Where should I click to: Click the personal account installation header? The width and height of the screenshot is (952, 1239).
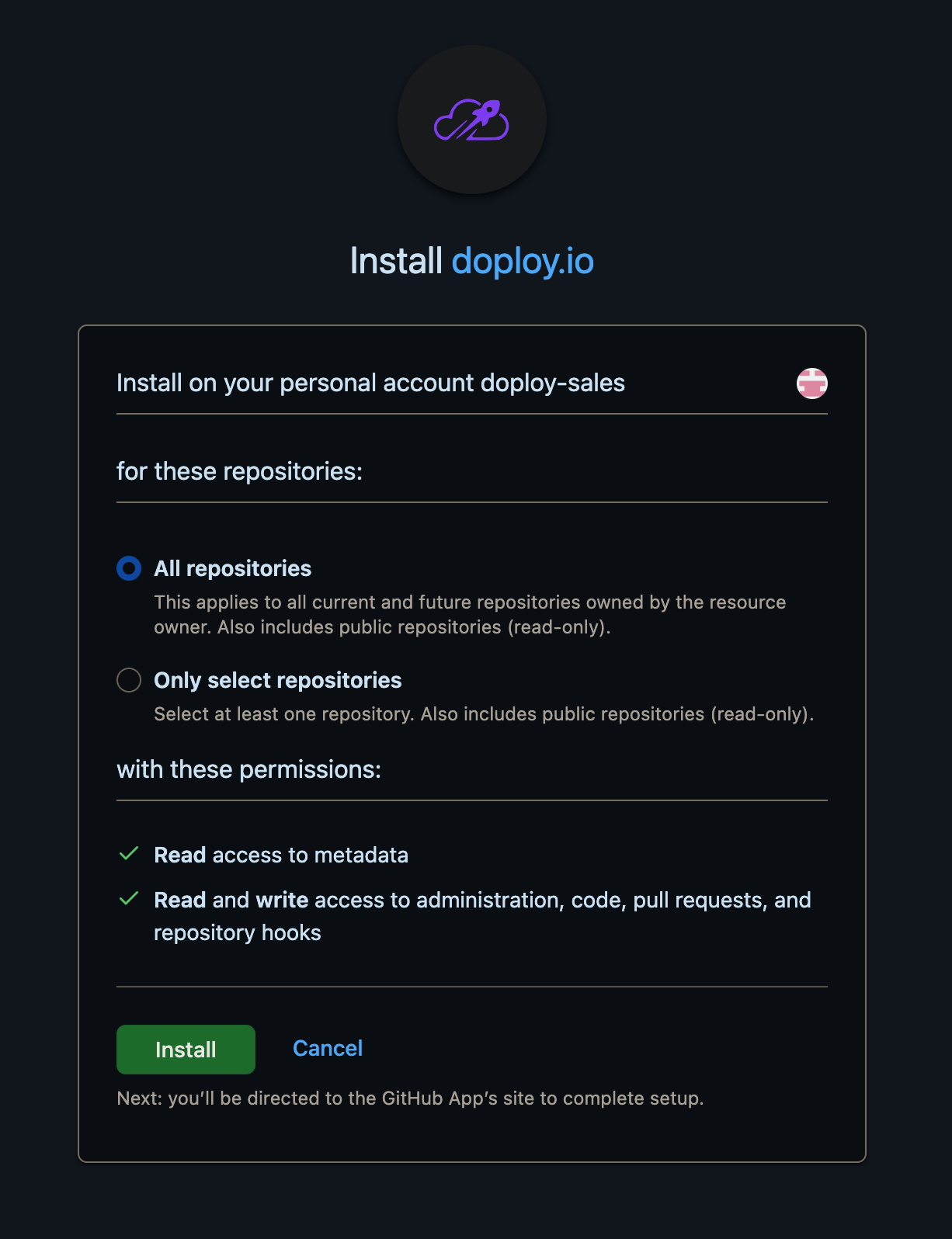coord(370,383)
